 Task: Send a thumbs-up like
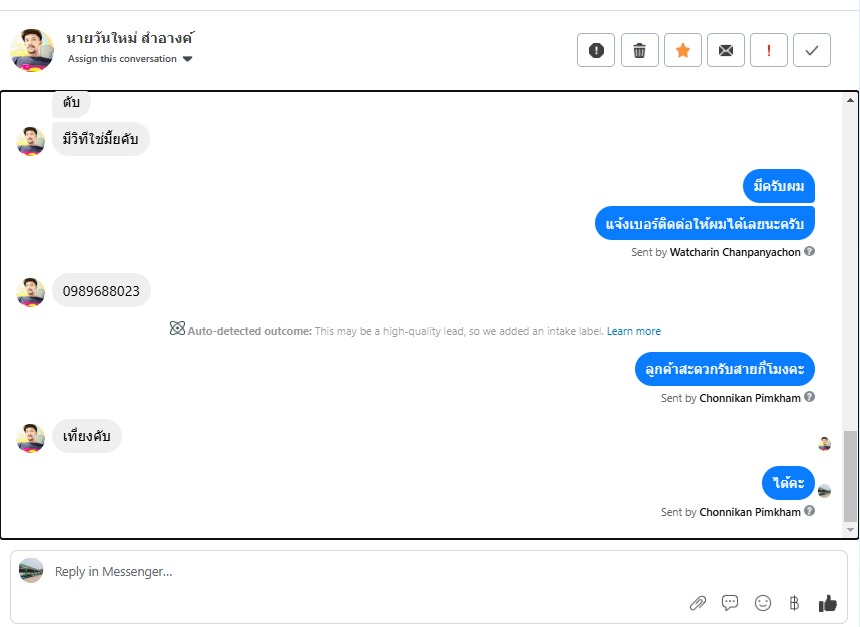(x=828, y=603)
